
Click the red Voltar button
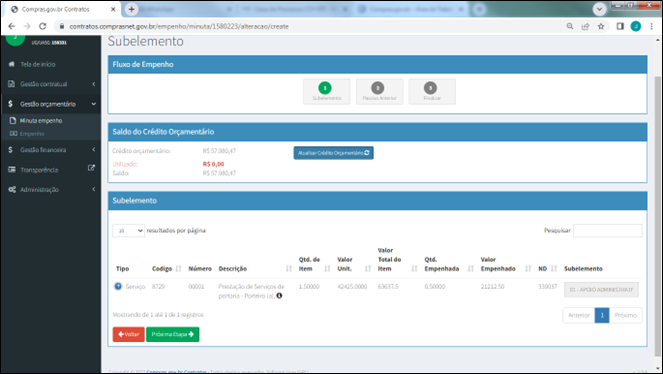click(x=129, y=334)
